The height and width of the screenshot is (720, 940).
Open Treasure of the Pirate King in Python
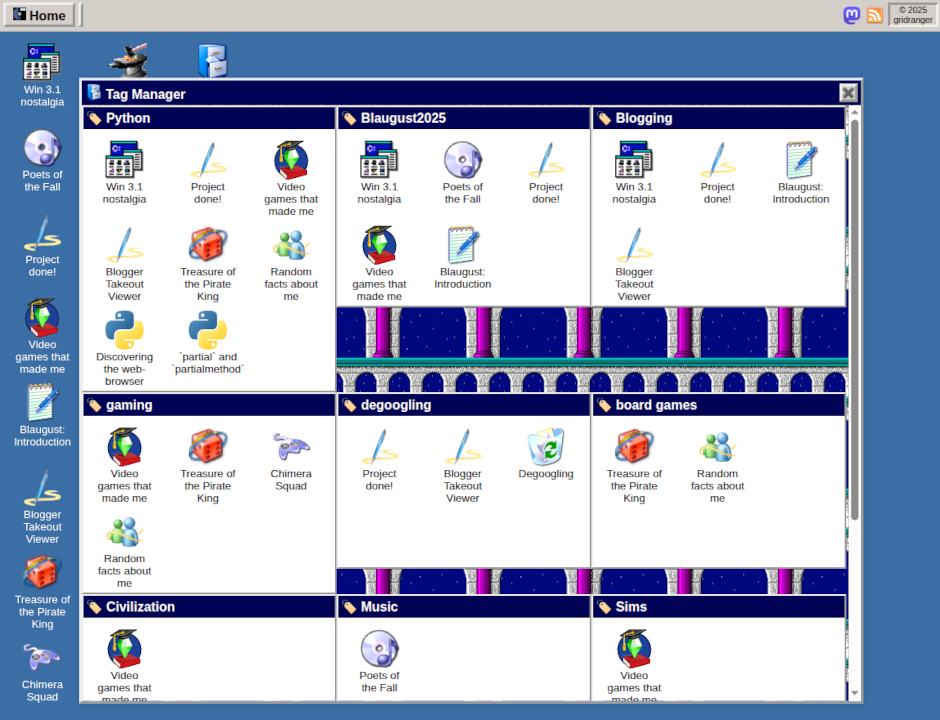click(x=207, y=264)
